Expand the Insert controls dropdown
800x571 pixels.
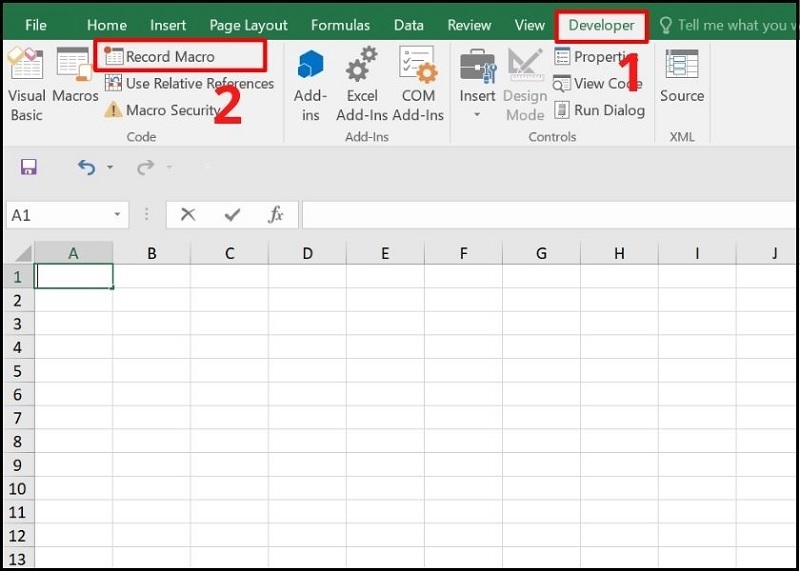(x=477, y=114)
